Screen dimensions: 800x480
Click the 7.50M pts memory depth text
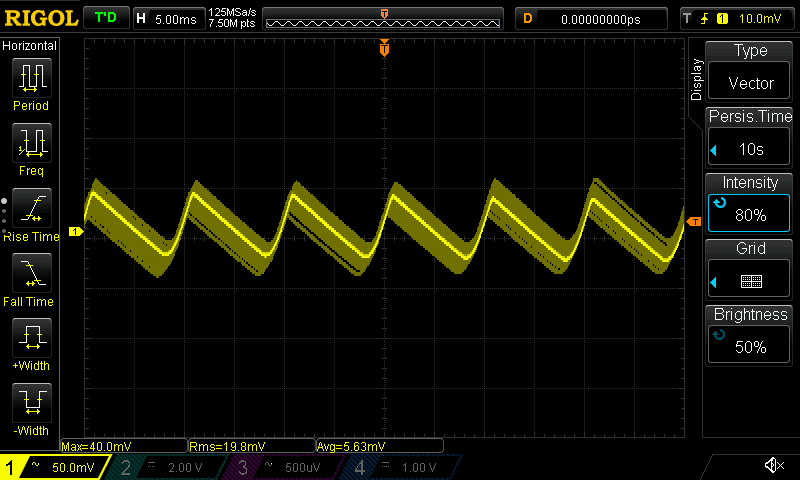point(232,23)
